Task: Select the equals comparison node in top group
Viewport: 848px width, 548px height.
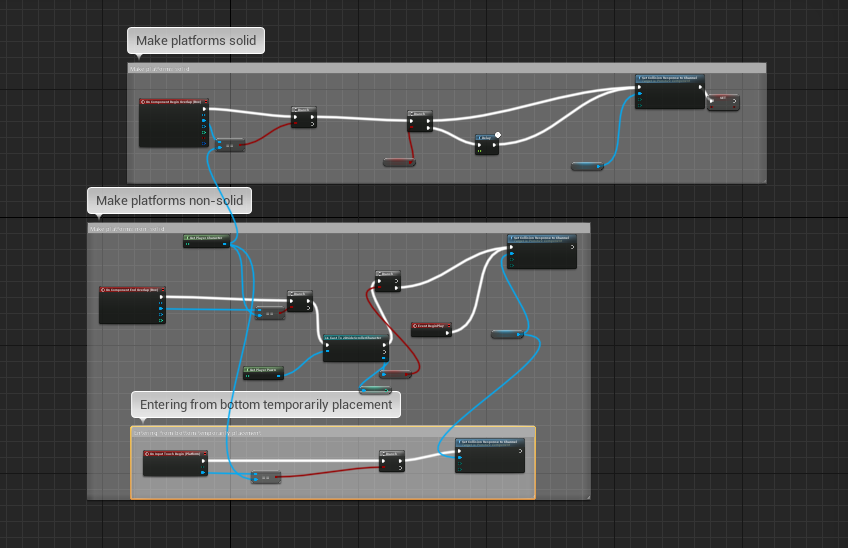Action: pos(230,146)
